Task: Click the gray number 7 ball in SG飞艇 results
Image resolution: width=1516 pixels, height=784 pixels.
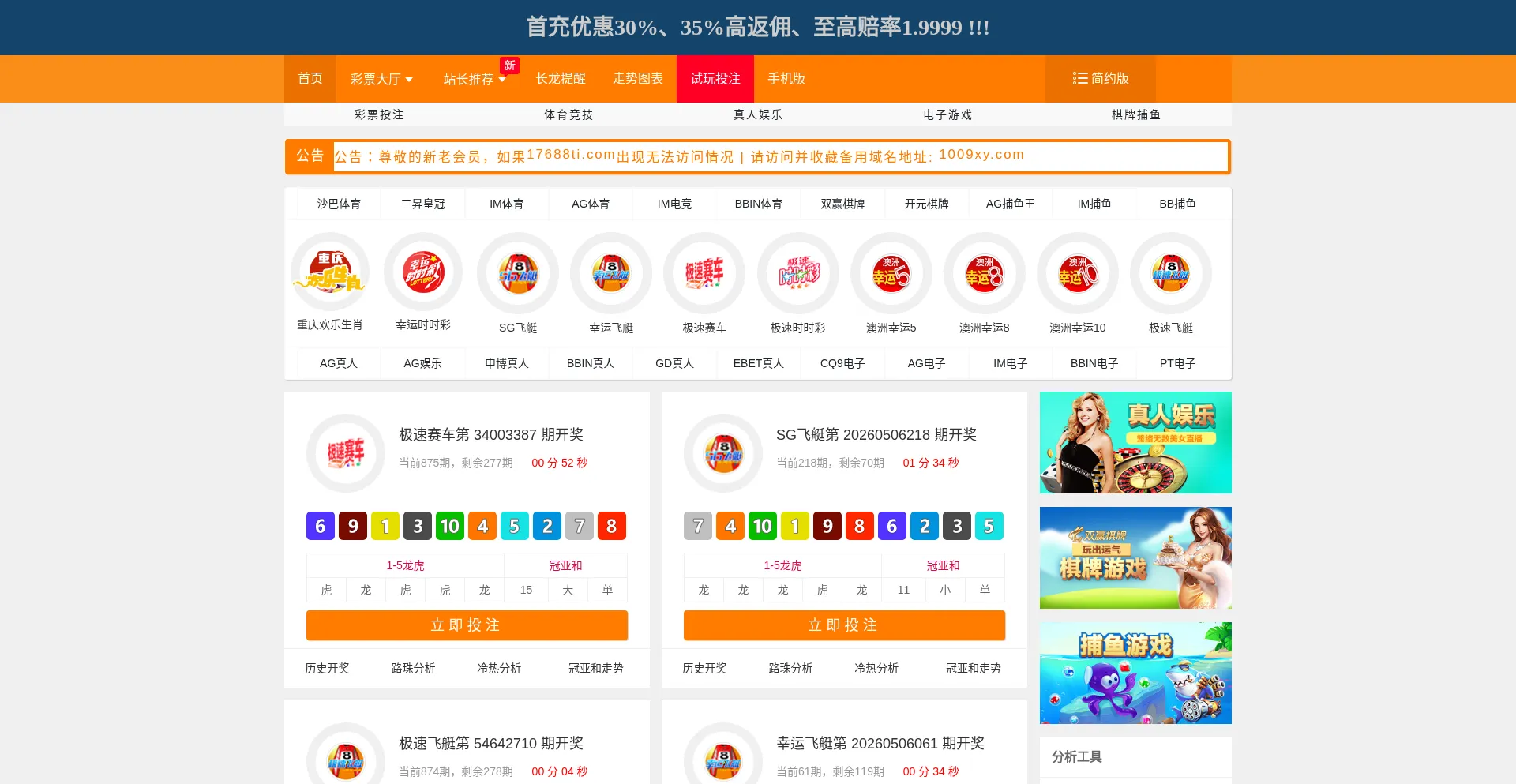Action: (698, 526)
